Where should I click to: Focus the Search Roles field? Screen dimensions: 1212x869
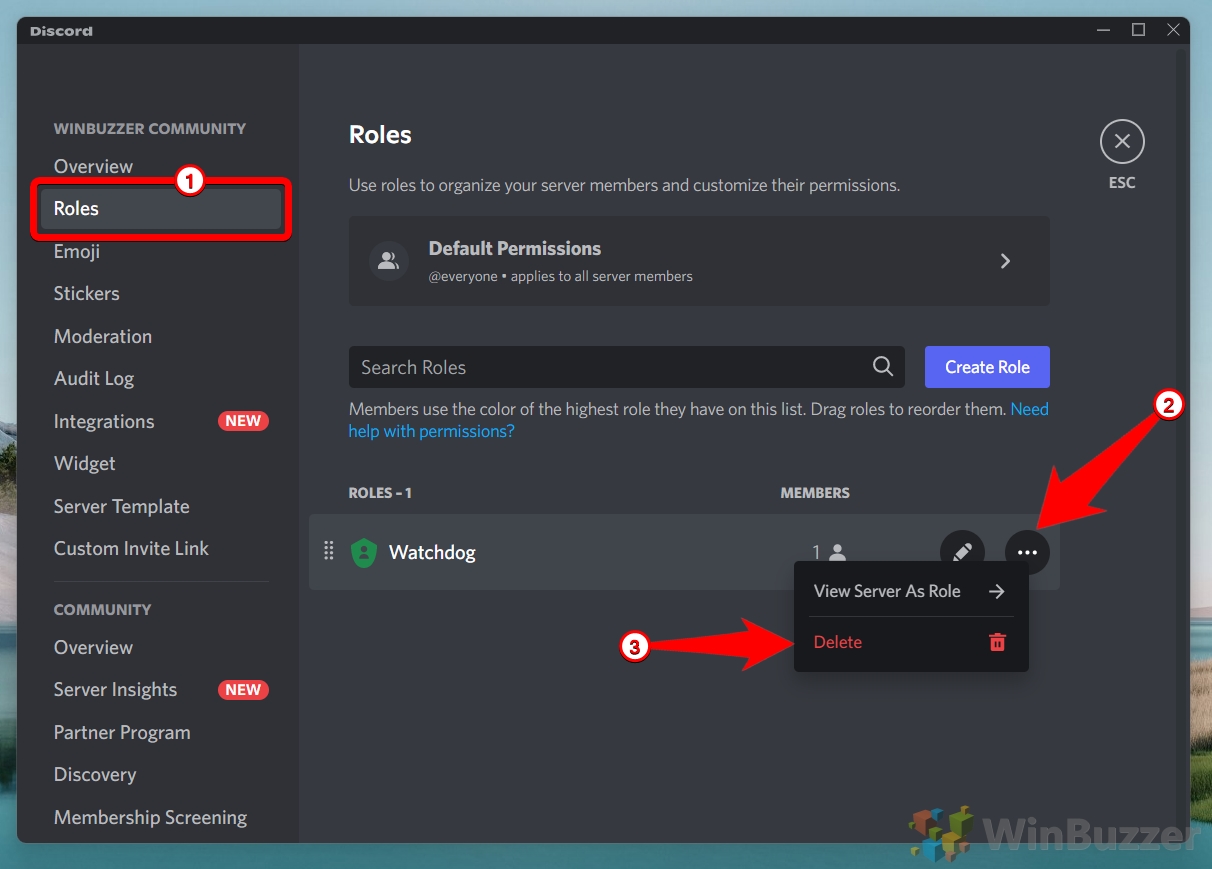tap(626, 367)
